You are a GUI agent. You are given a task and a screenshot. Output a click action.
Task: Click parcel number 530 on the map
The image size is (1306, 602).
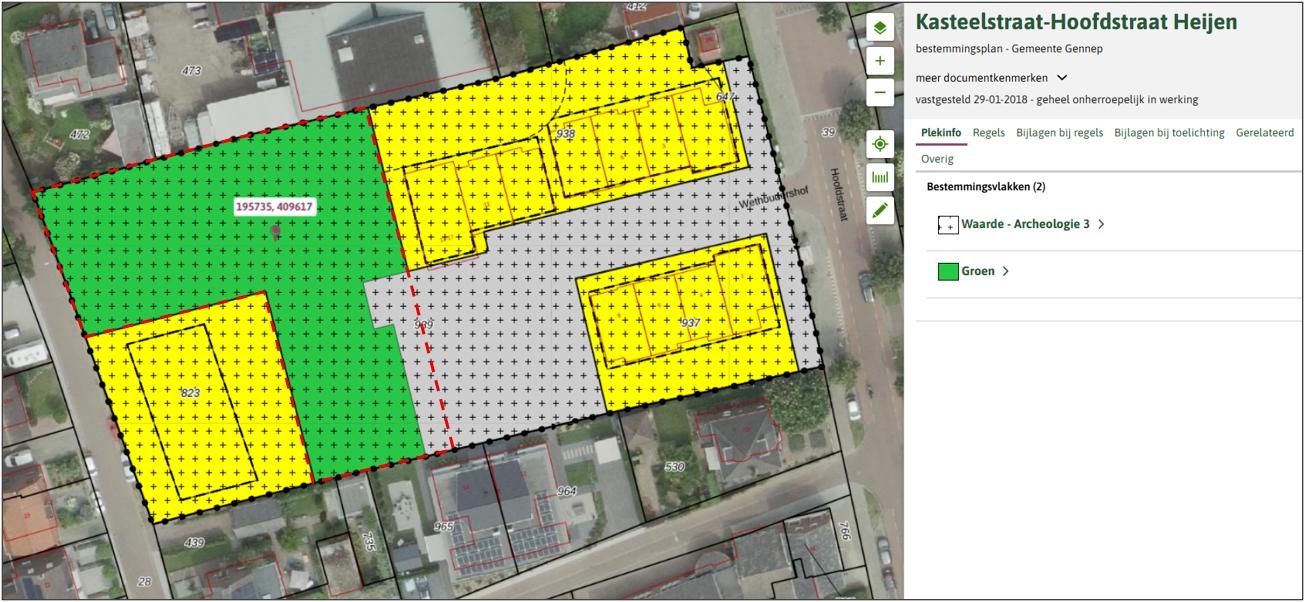click(675, 467)
